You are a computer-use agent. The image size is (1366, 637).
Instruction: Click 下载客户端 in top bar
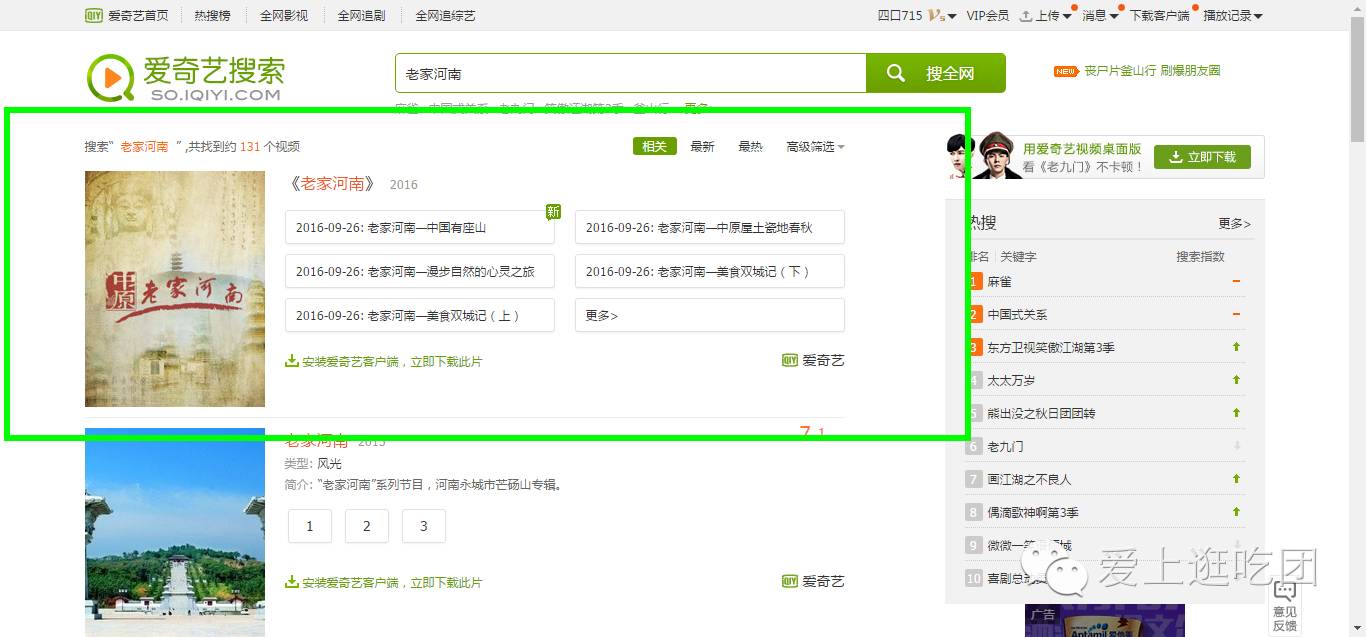click(1160, 15)
